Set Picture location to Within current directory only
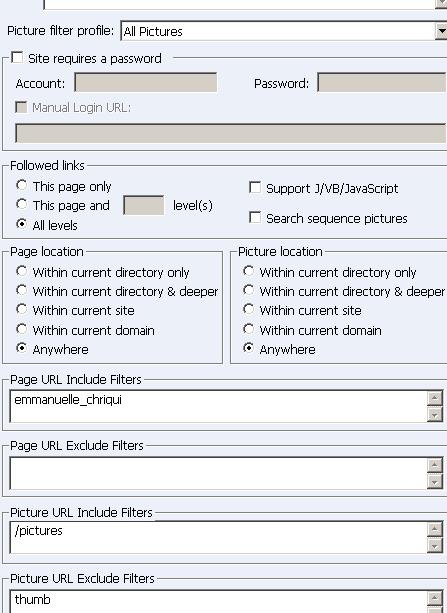 coord(248,271)
